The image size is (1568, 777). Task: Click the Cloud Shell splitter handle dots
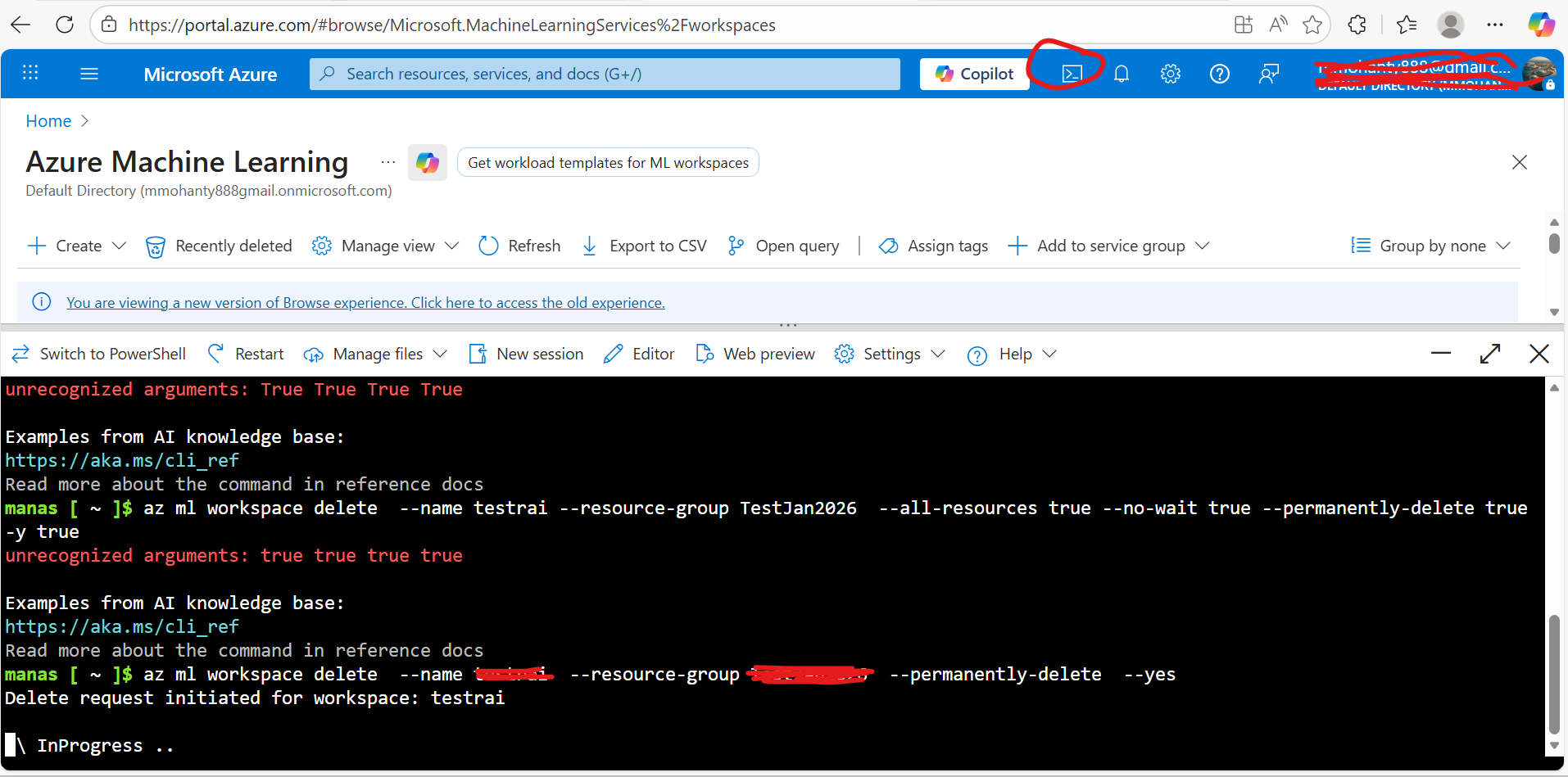click(788, 325)
